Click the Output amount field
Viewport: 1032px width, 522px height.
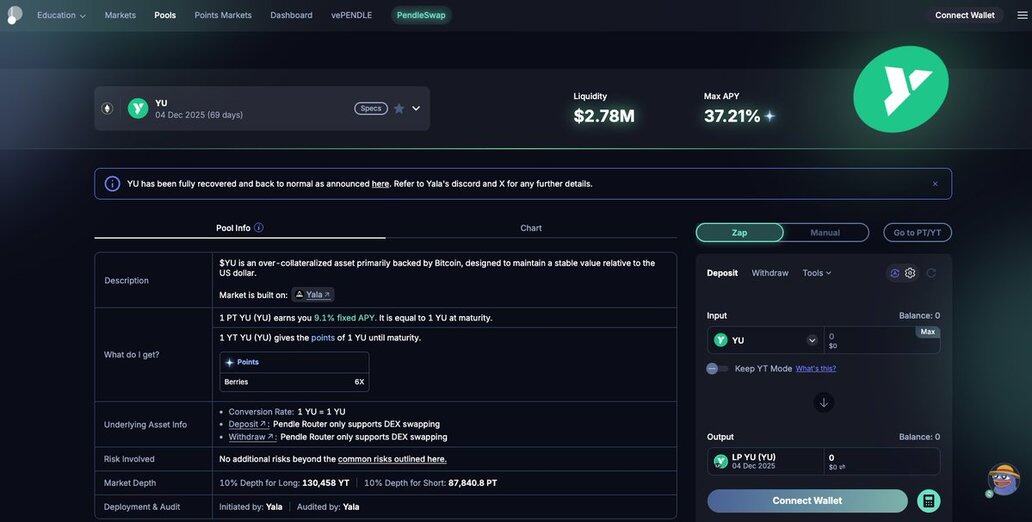point(882,461)
